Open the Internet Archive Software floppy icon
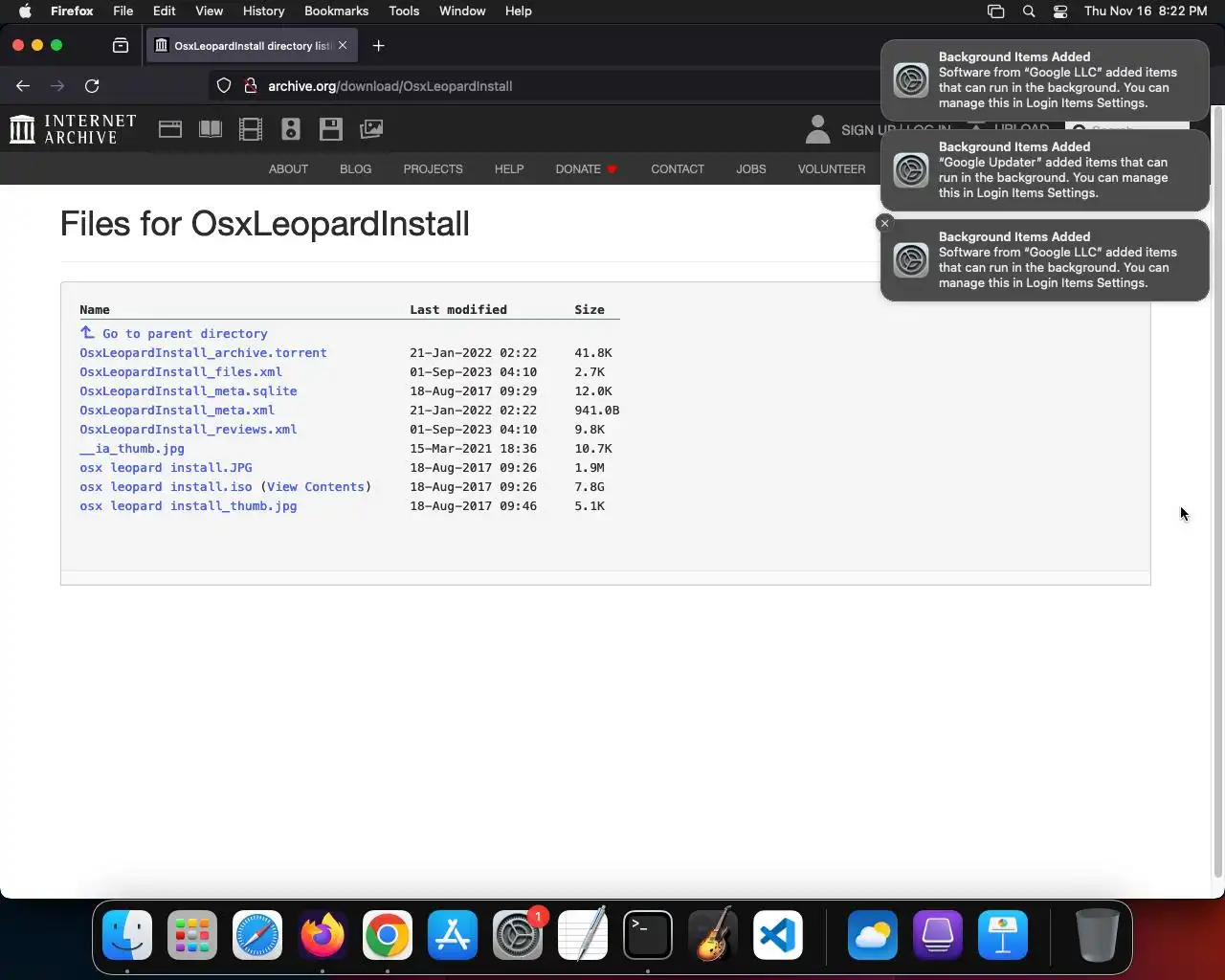 coord(331,129)
